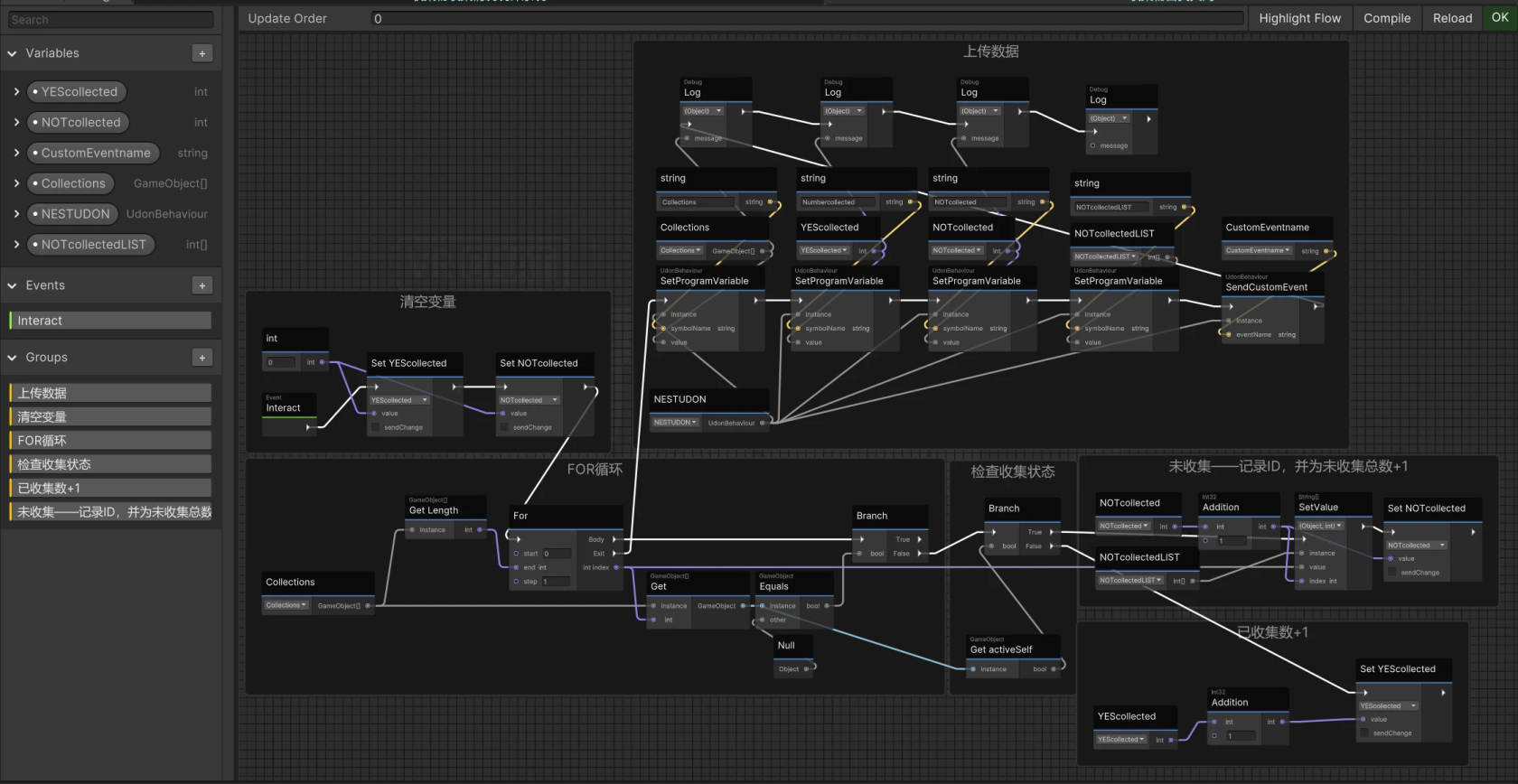Click the For node Body flow port
The height and width of the screenshot is (784, 1518).
pos(614,539)
